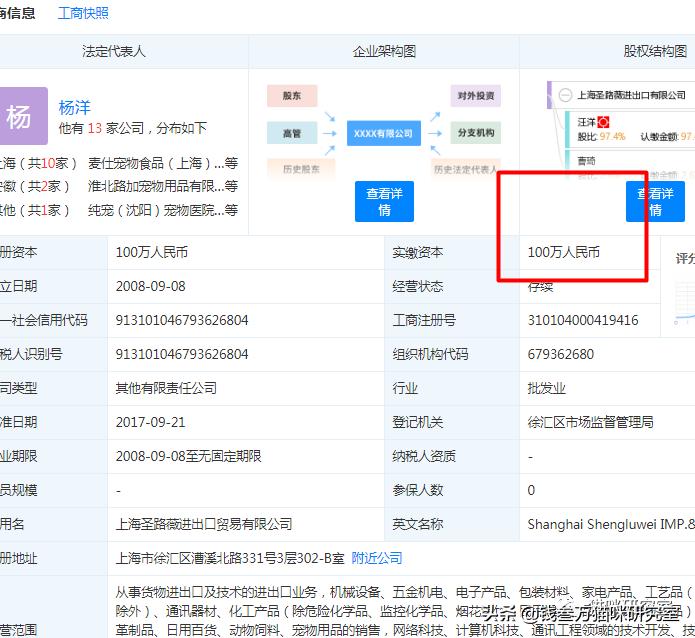Viewport: 695px width, 638px height.
Task: Click the 股权结构图 column header
Action: (x=655, y=51)
